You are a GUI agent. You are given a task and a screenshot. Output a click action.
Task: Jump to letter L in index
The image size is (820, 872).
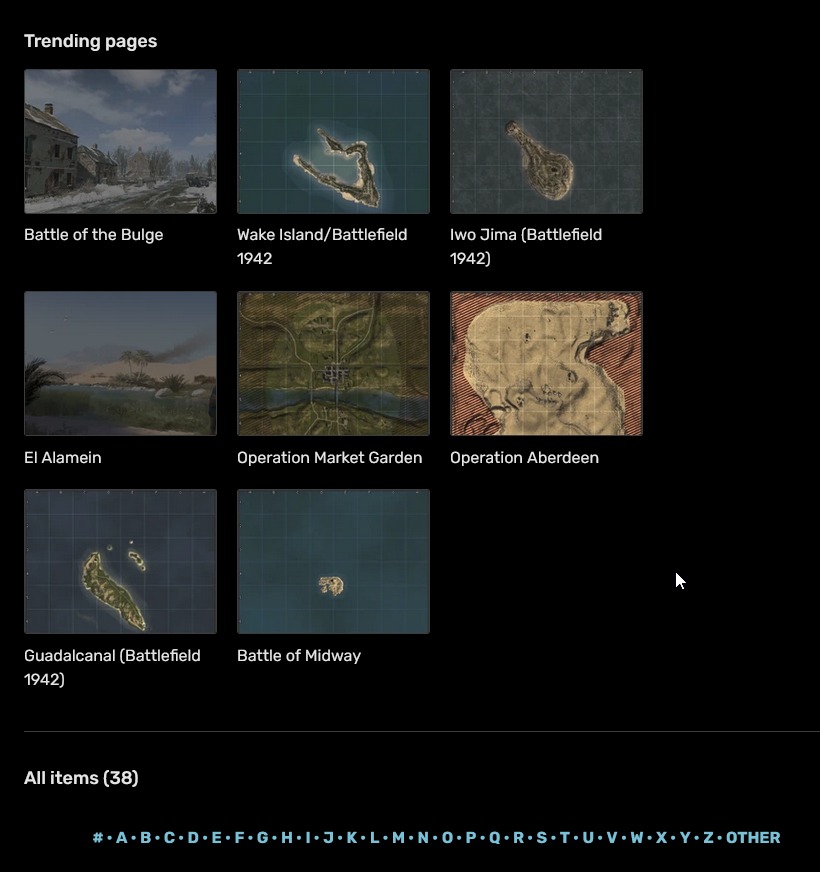point(374,838)
